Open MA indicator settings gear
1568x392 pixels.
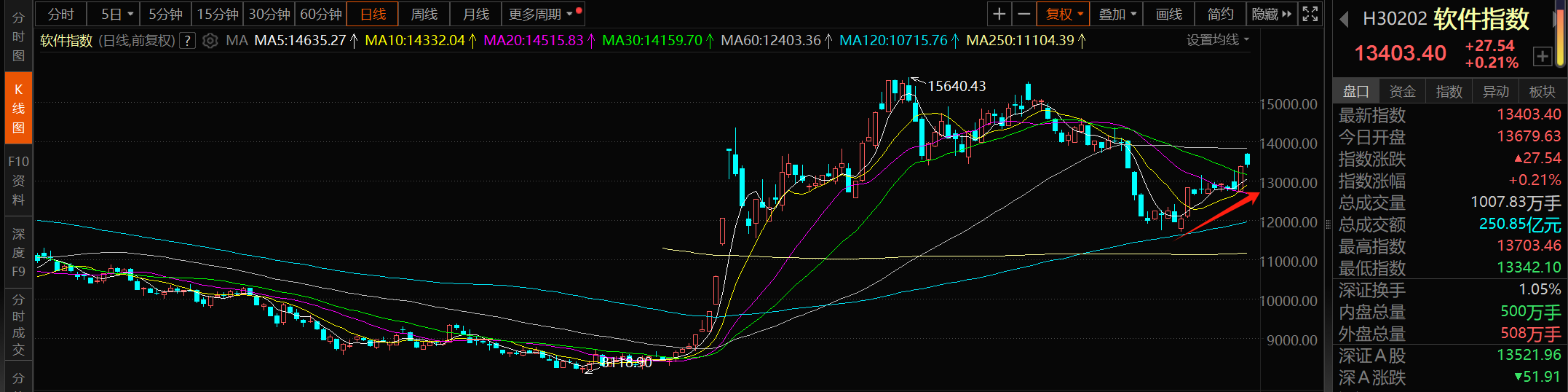click(210, 41)
